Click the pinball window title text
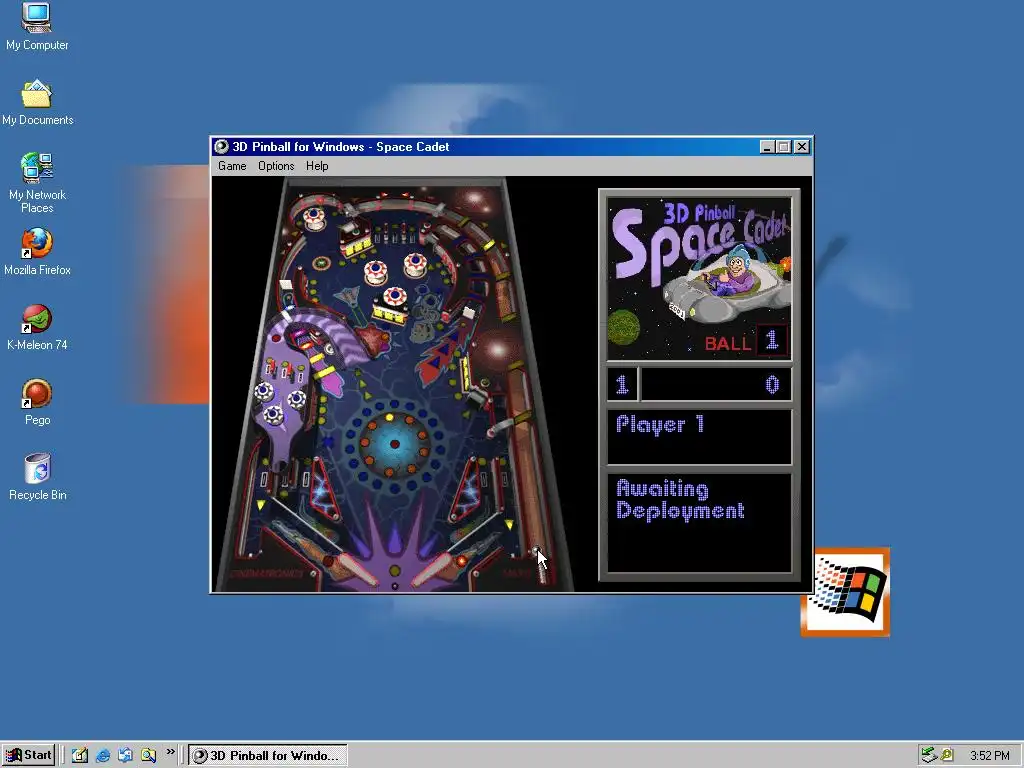This screenshot has height=768, width=1024. [x=340, y=146]
